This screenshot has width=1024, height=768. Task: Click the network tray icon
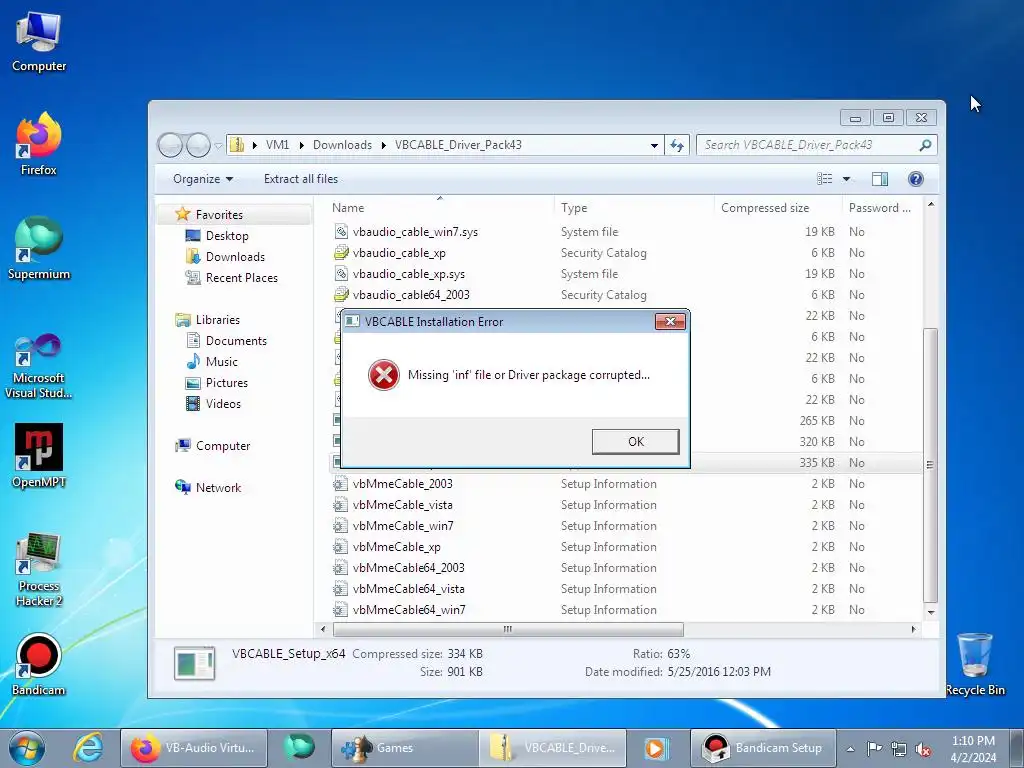coord(899,749)
